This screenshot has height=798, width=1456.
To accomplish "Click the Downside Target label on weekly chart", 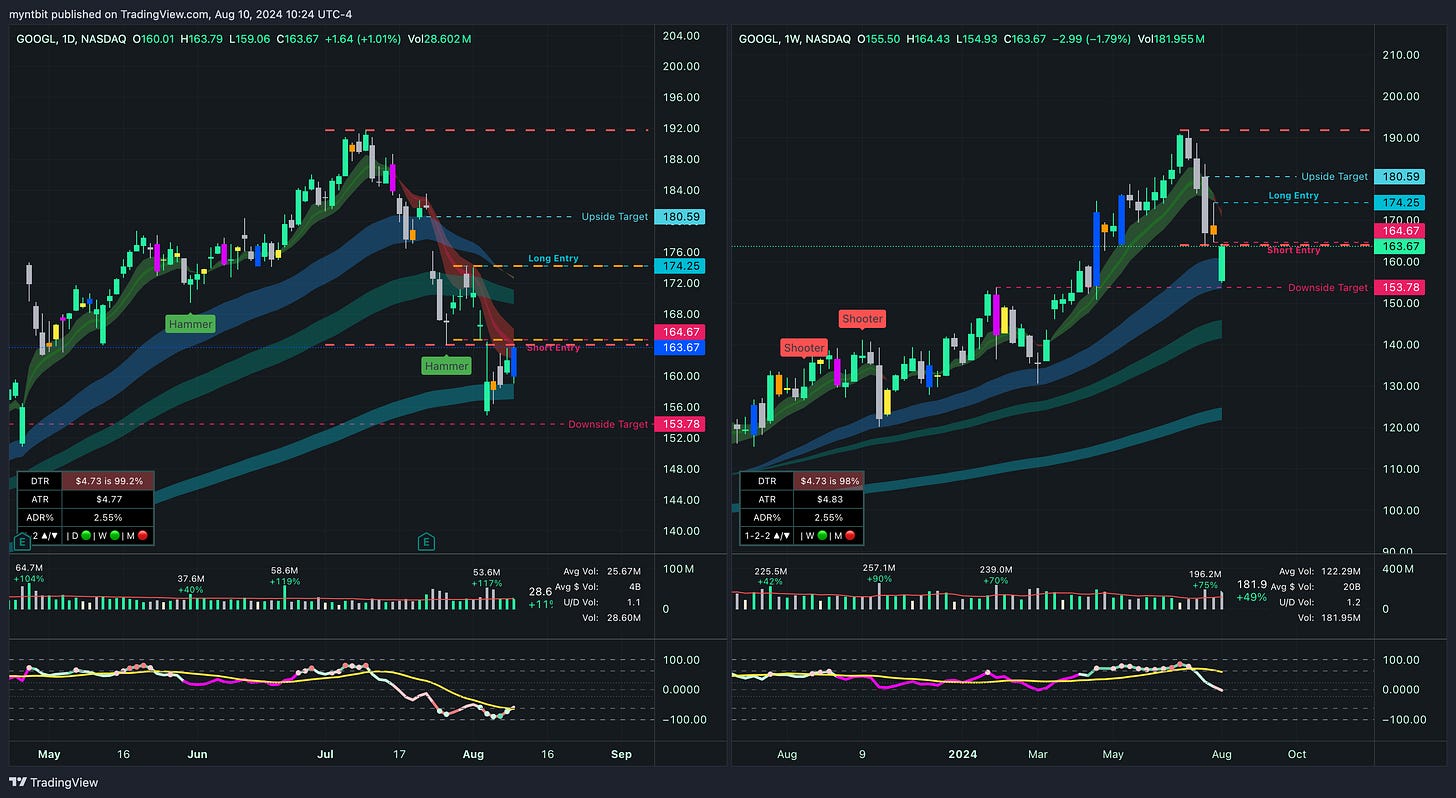I will 1328,288.
